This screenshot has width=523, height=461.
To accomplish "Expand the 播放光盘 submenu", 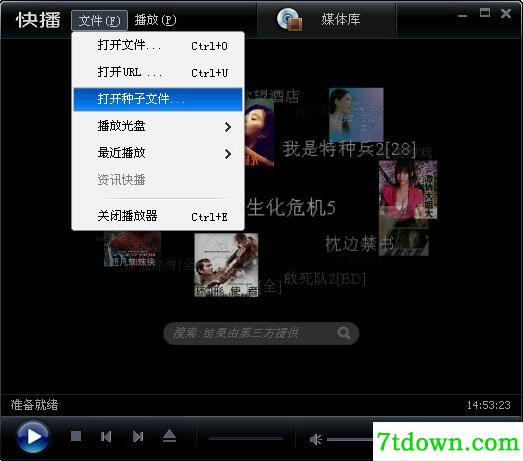I will (x=158, y=126).
